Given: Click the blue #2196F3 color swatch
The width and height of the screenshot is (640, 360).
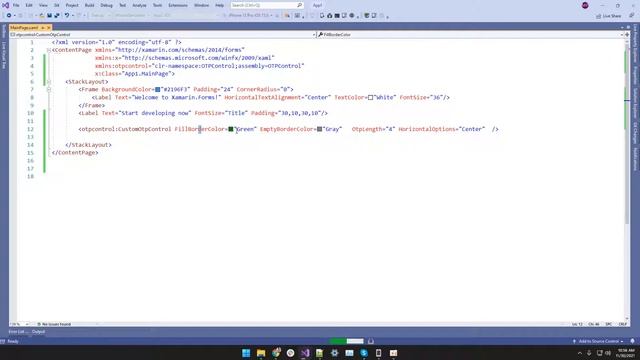Looking at the screenshot, I should [x=158, y=89].
